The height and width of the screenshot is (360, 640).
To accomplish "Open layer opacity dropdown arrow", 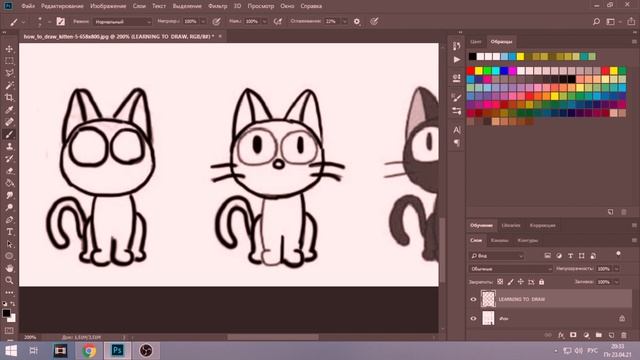I will tap(616, 269).
